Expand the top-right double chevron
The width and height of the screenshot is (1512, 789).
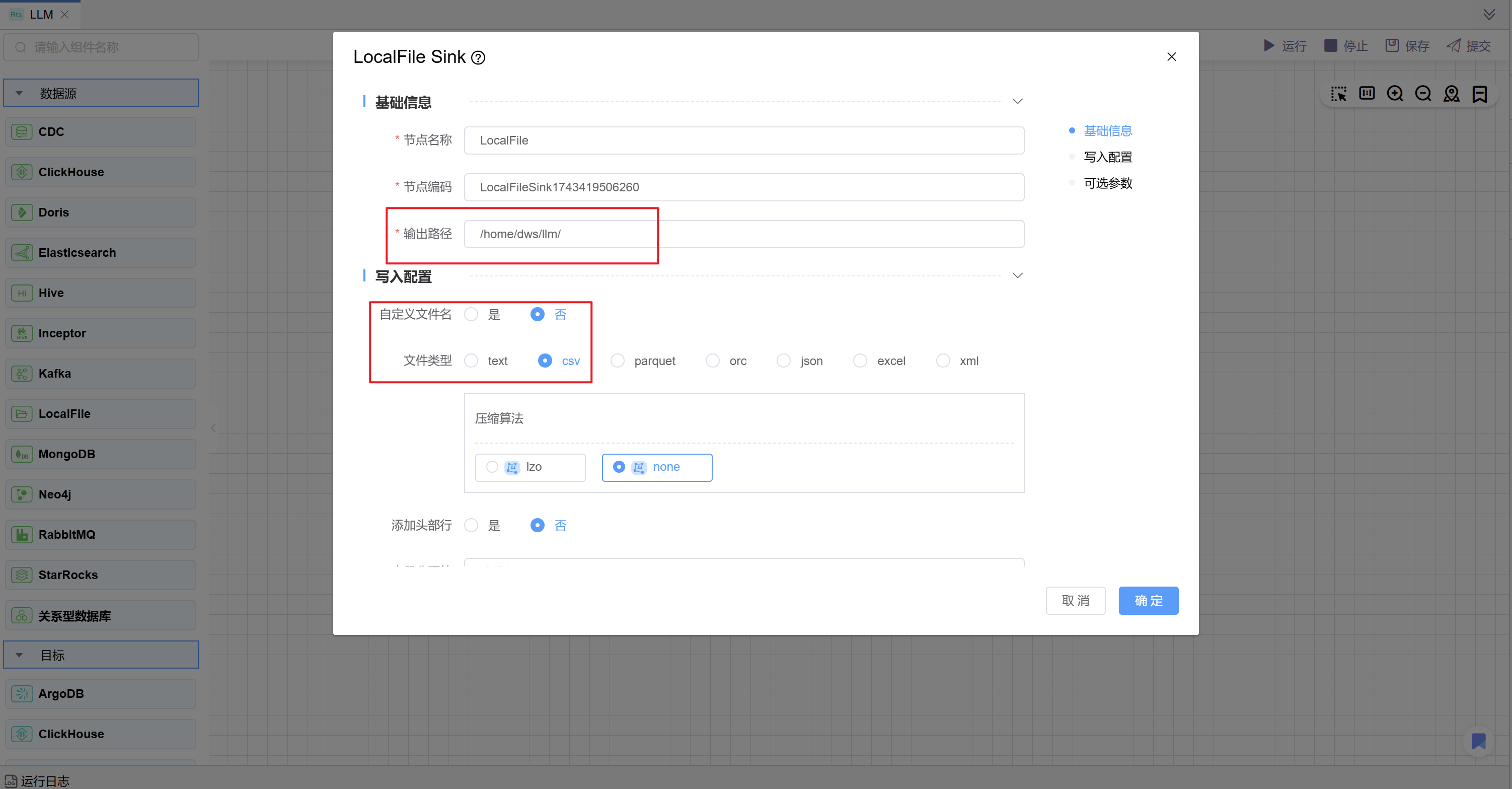[x=1489, y=14]
